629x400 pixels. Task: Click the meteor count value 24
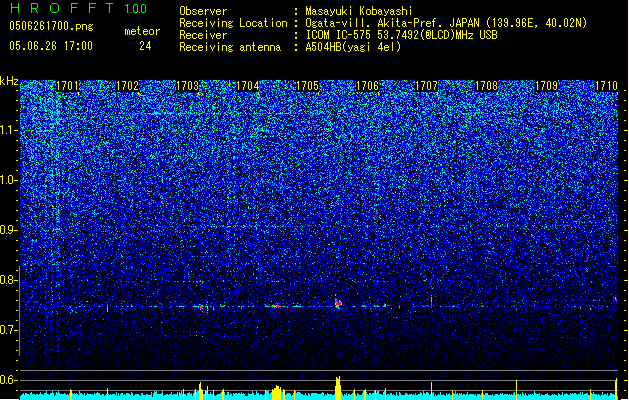coord(145,46)
